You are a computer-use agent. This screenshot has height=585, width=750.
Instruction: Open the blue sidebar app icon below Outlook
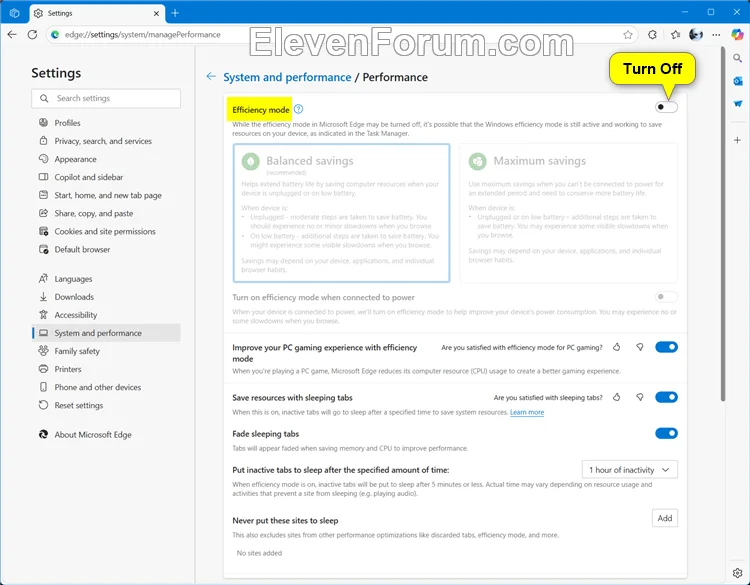coord(738,104)
